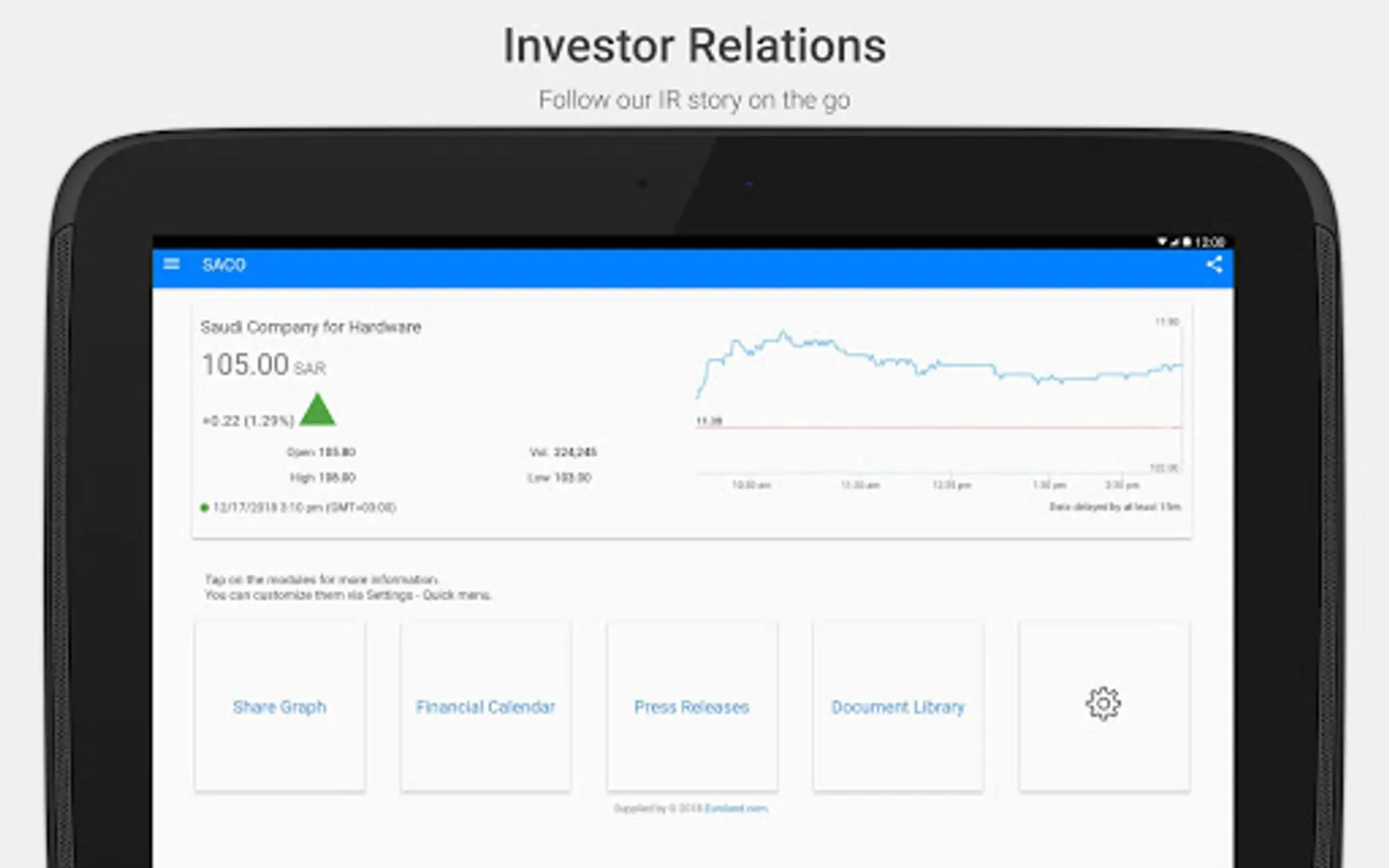The image size is (1389, 868).
Task: Tap the 12:00 pm label on the chart axis
Action: click(951, 485)
